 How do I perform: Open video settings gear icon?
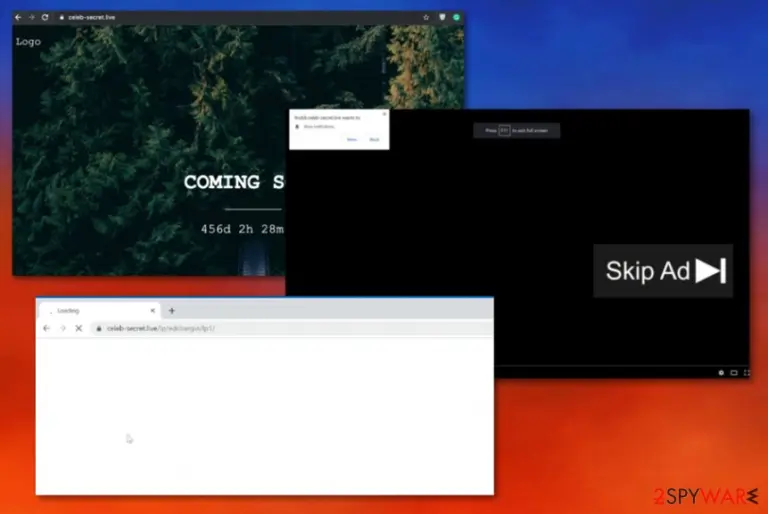click(x=721, y=373)
